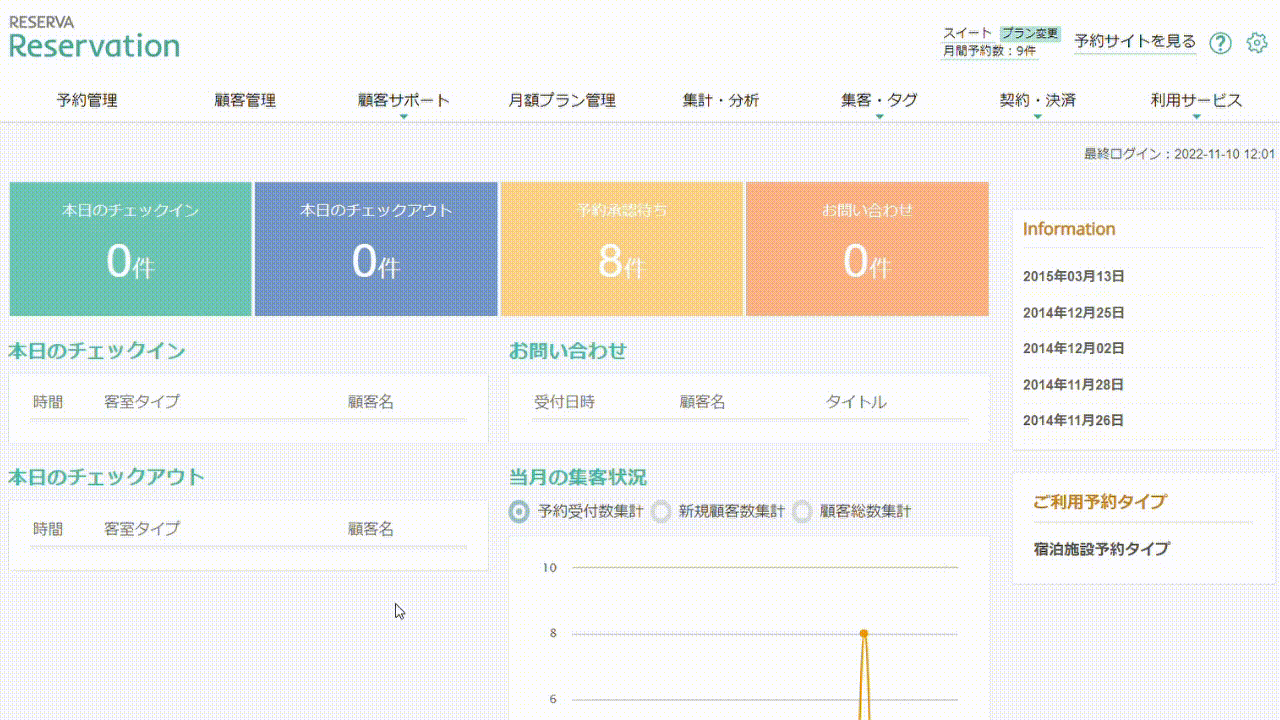Image resolution: width=1280 pixels, height=720 pixels.
Task: Click the 受付日時 column header
Action: tap(564, 402)
